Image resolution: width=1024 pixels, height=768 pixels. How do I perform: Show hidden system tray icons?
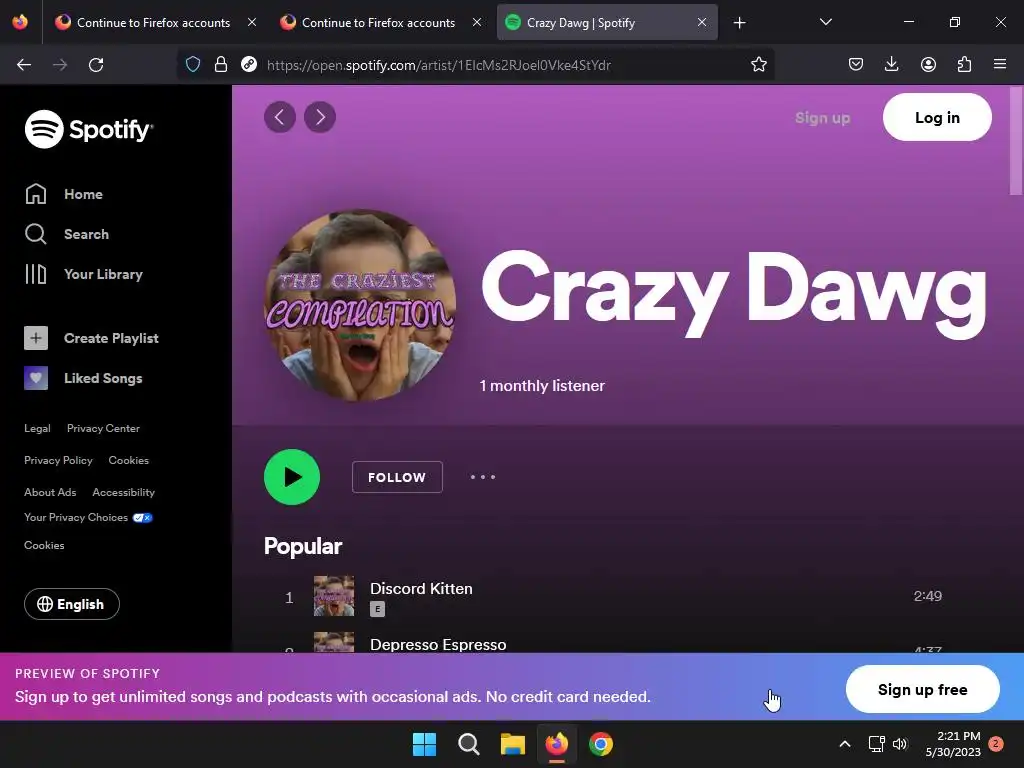tap(844, 744)
